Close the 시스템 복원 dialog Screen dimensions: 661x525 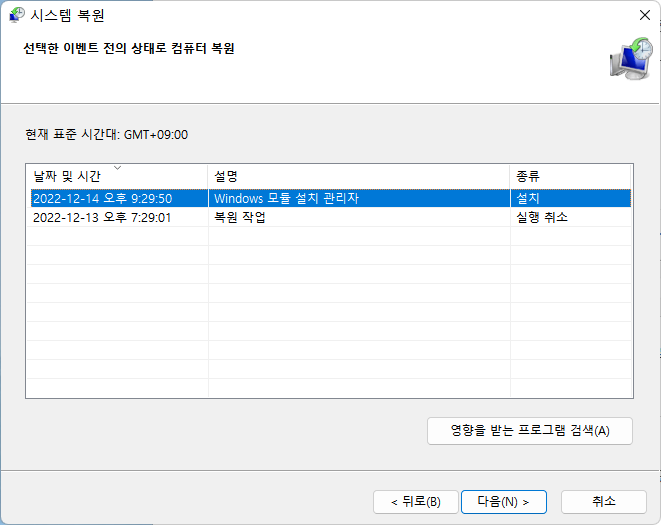click(645, 15)
